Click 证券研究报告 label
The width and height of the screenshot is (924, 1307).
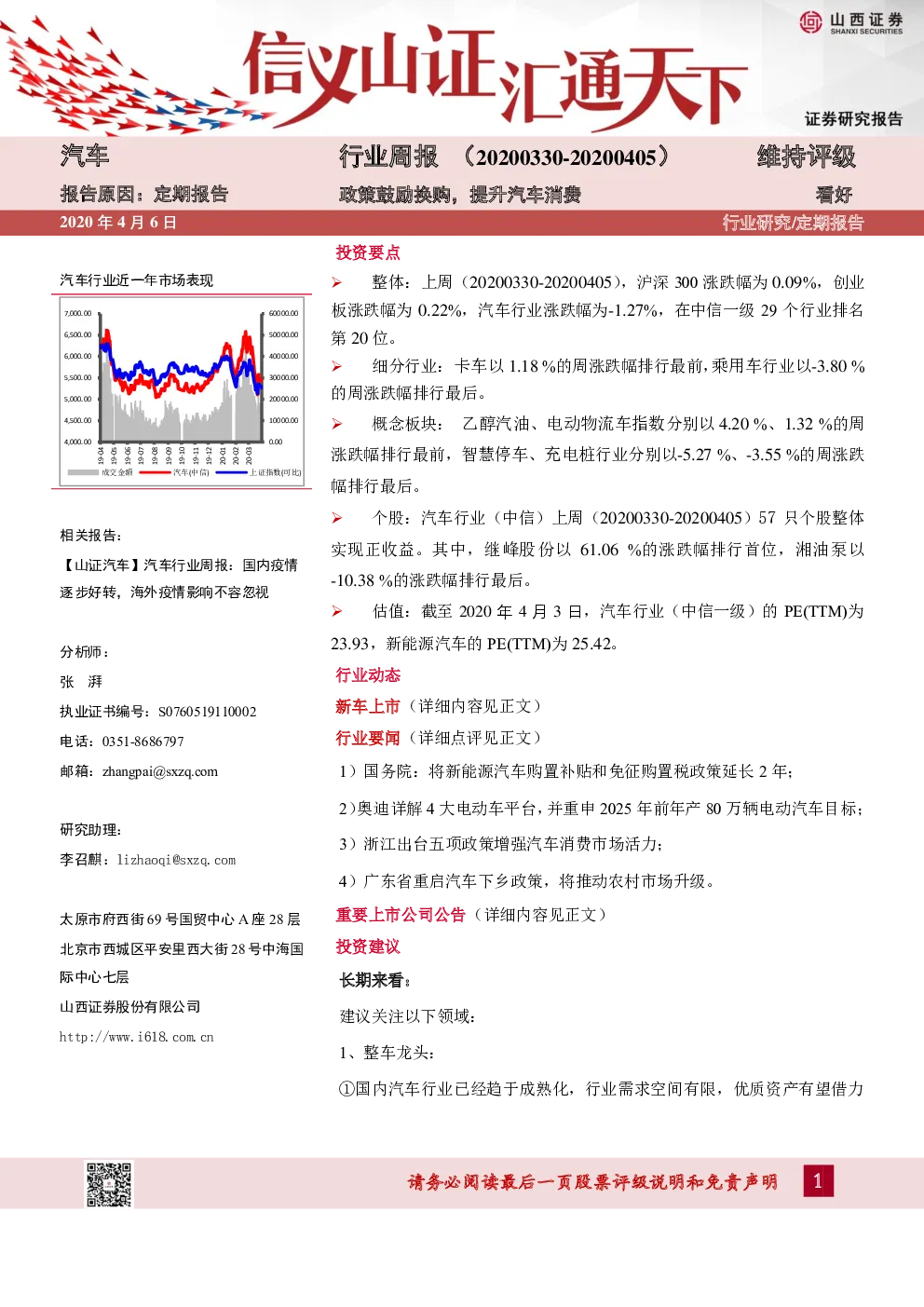(x=854, y=118)
